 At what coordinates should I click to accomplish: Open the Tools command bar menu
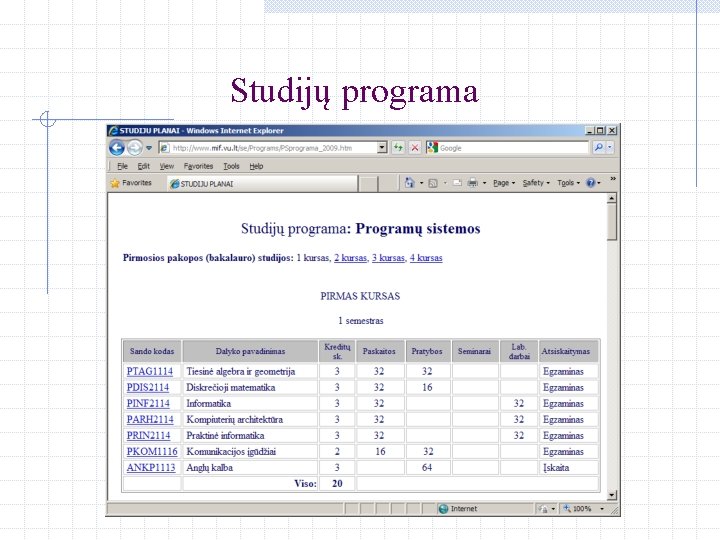point(568,183)
